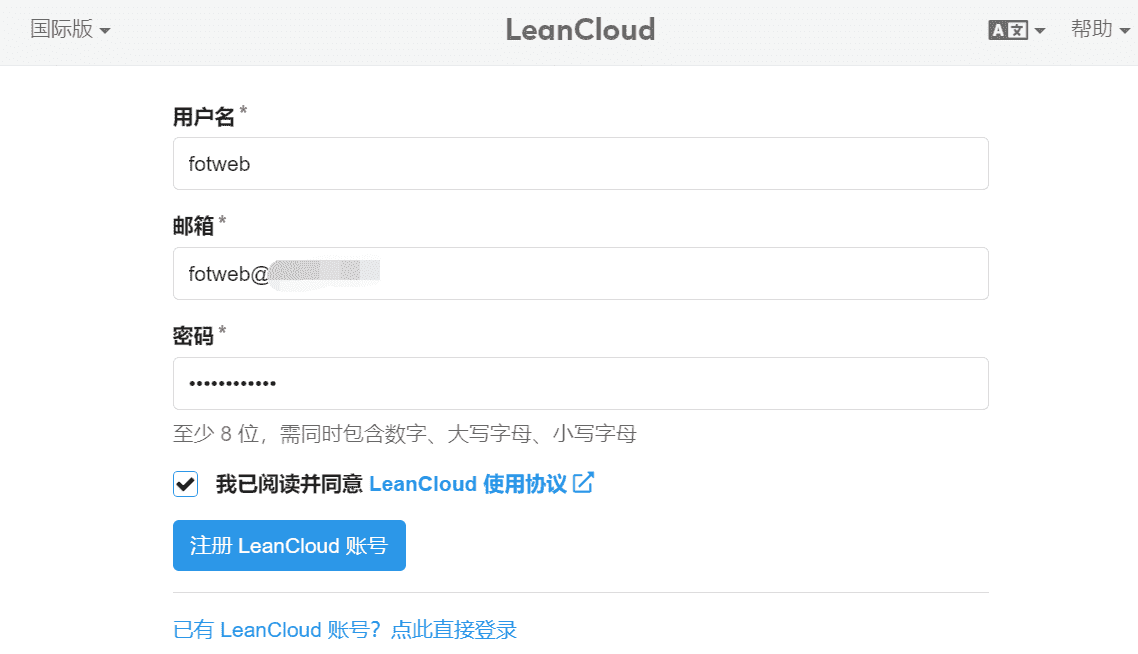Click the 密码 field label
This screenshot has height=654, width=1138.
193,335
